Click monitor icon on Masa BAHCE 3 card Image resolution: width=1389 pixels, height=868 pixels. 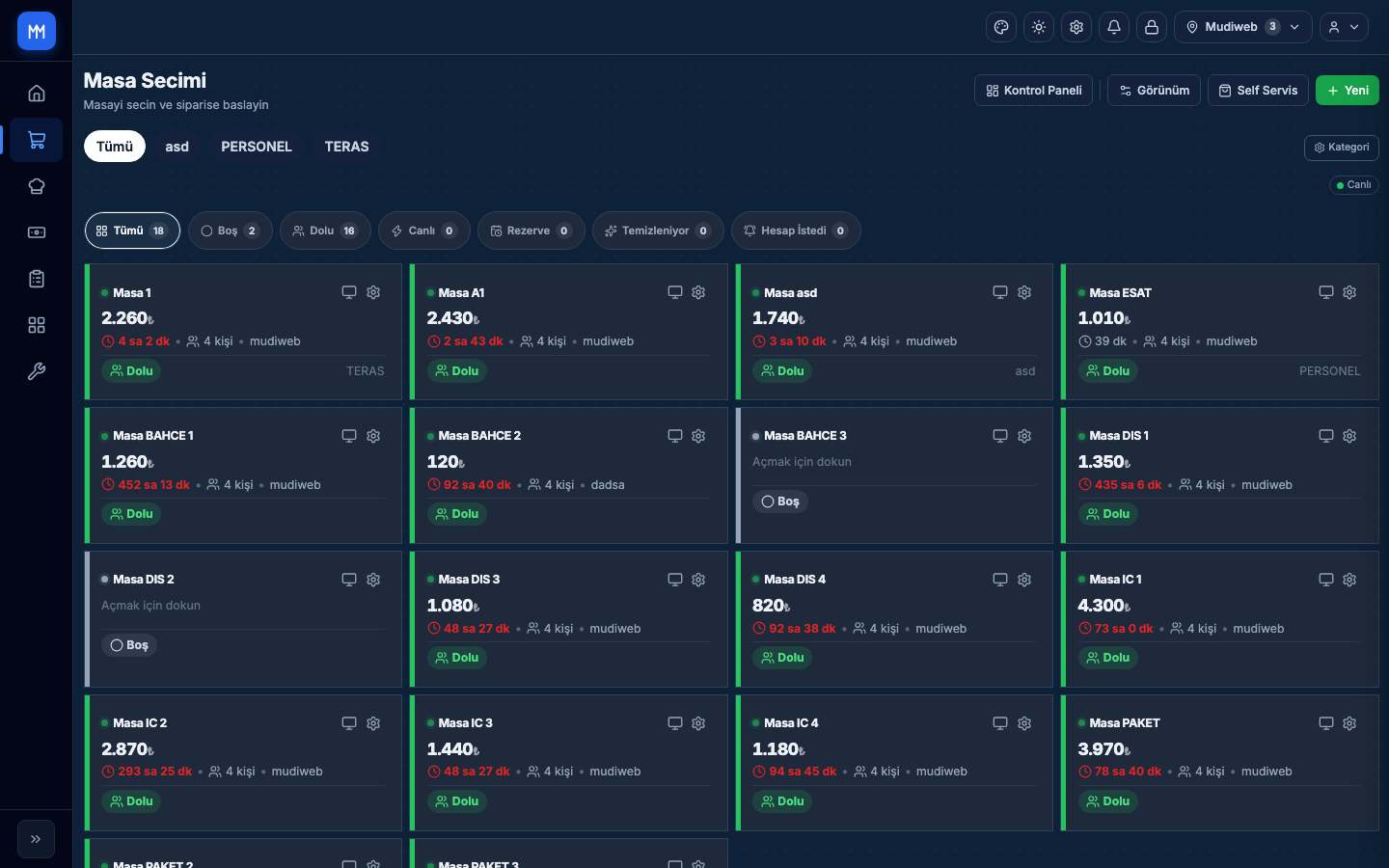point(1000,436)
